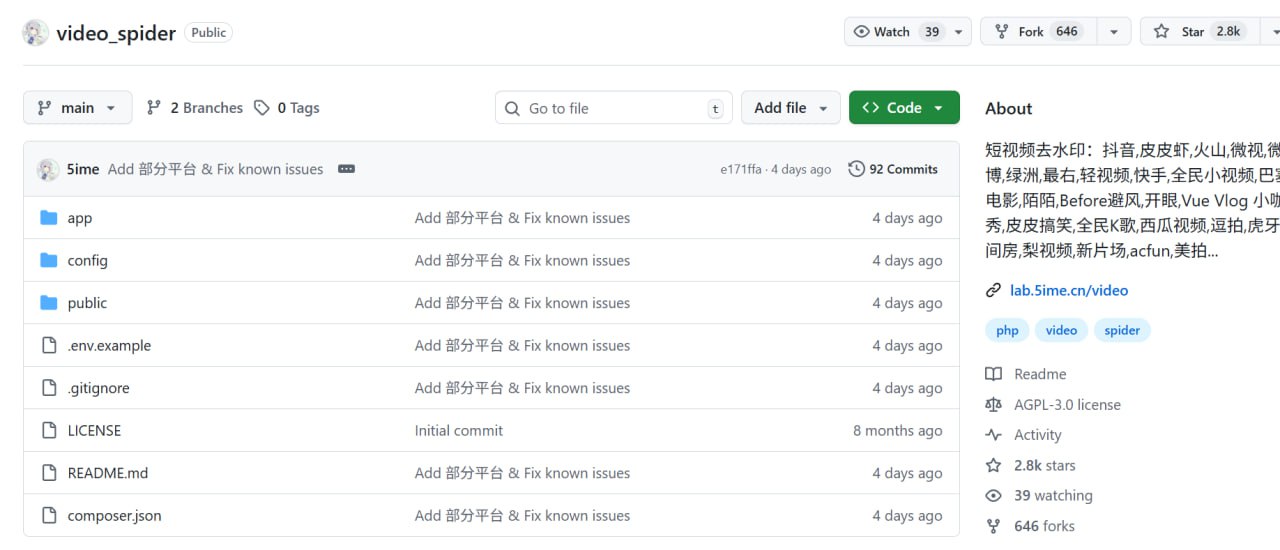Open the 2.8k stars link

[x=1045, y=465]
